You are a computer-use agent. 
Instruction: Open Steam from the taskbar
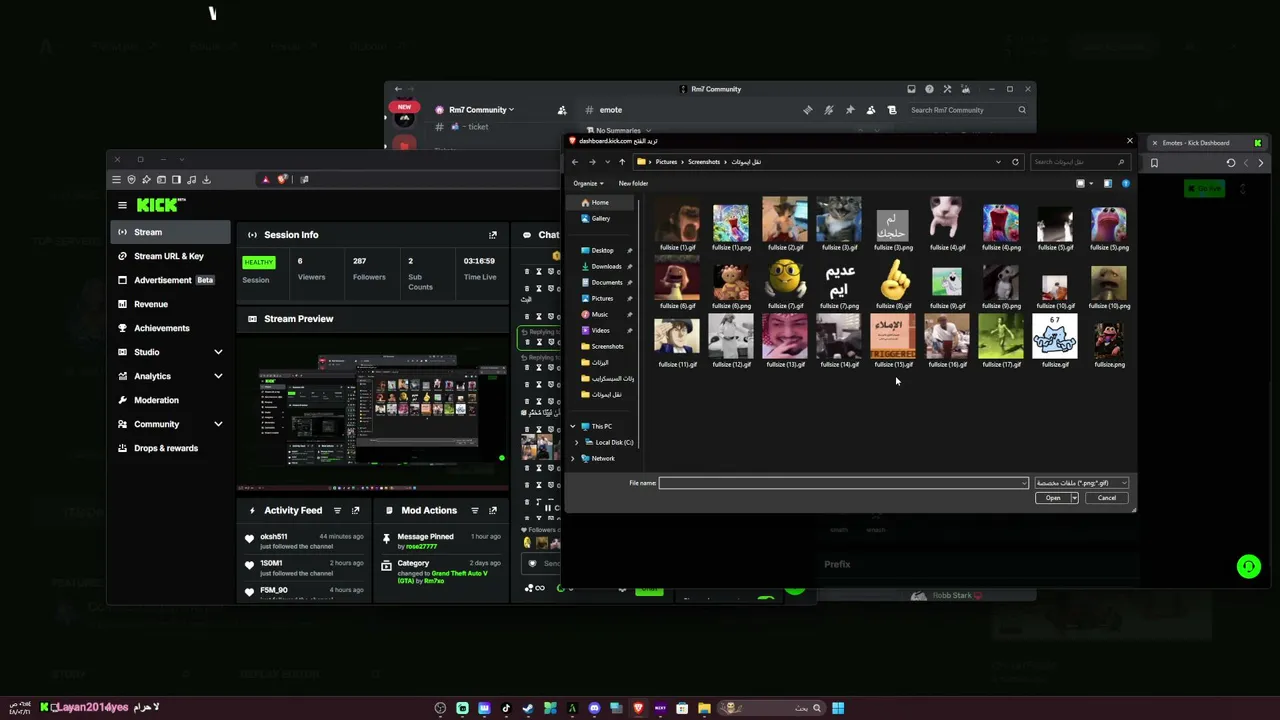[528, 708]
